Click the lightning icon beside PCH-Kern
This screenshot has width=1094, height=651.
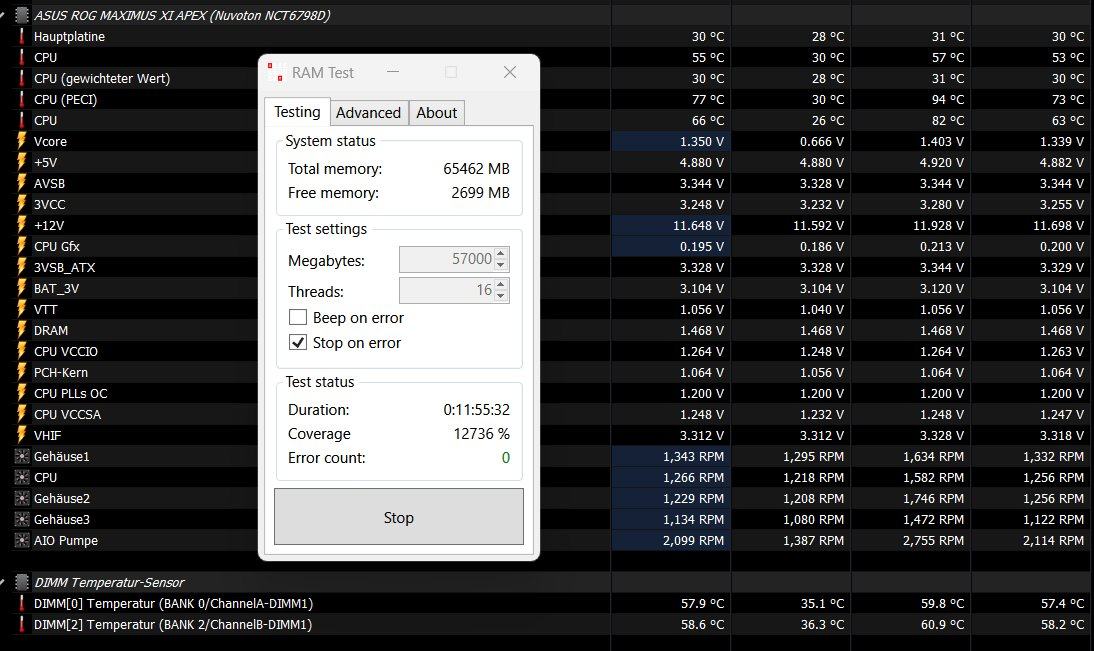[x=22, y=372]
